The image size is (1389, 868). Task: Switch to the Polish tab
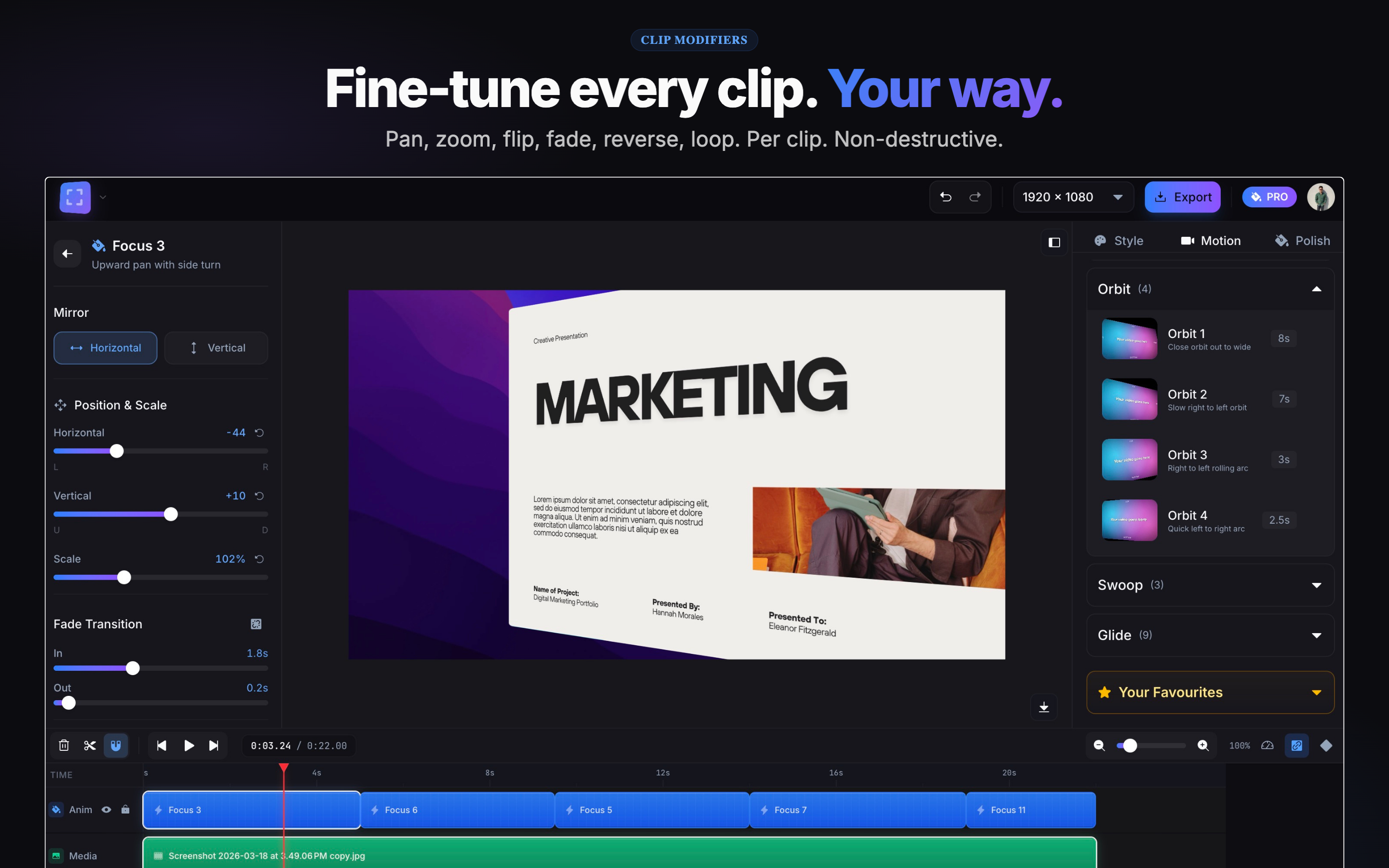(1302, 241)
